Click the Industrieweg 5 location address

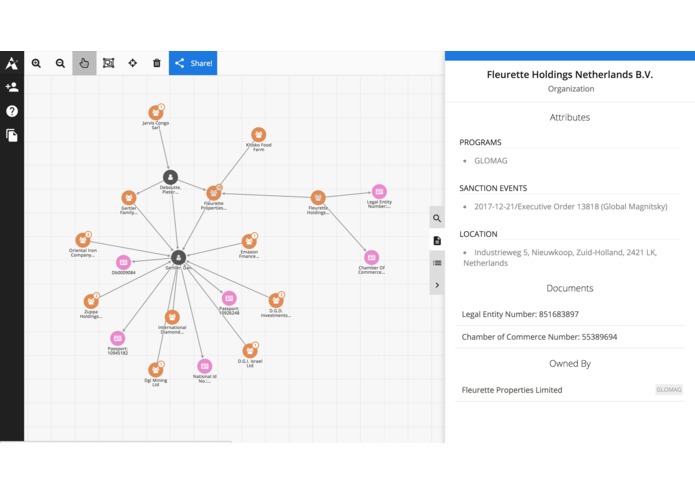(x=560, y=257)
